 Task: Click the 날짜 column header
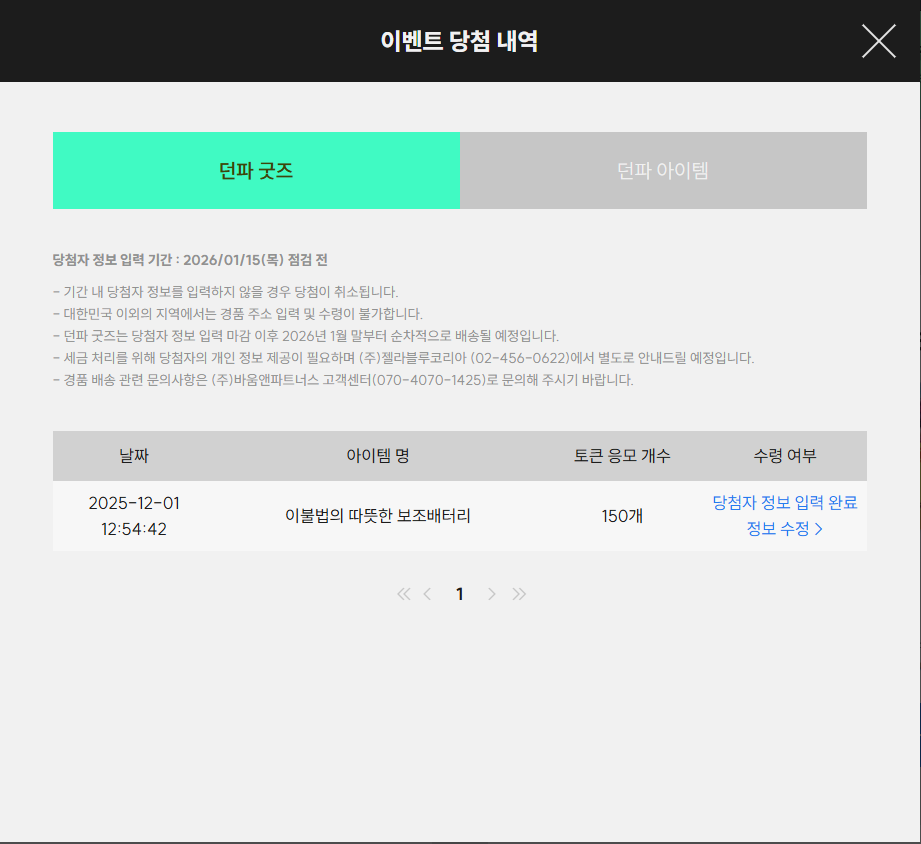[134, 456]
